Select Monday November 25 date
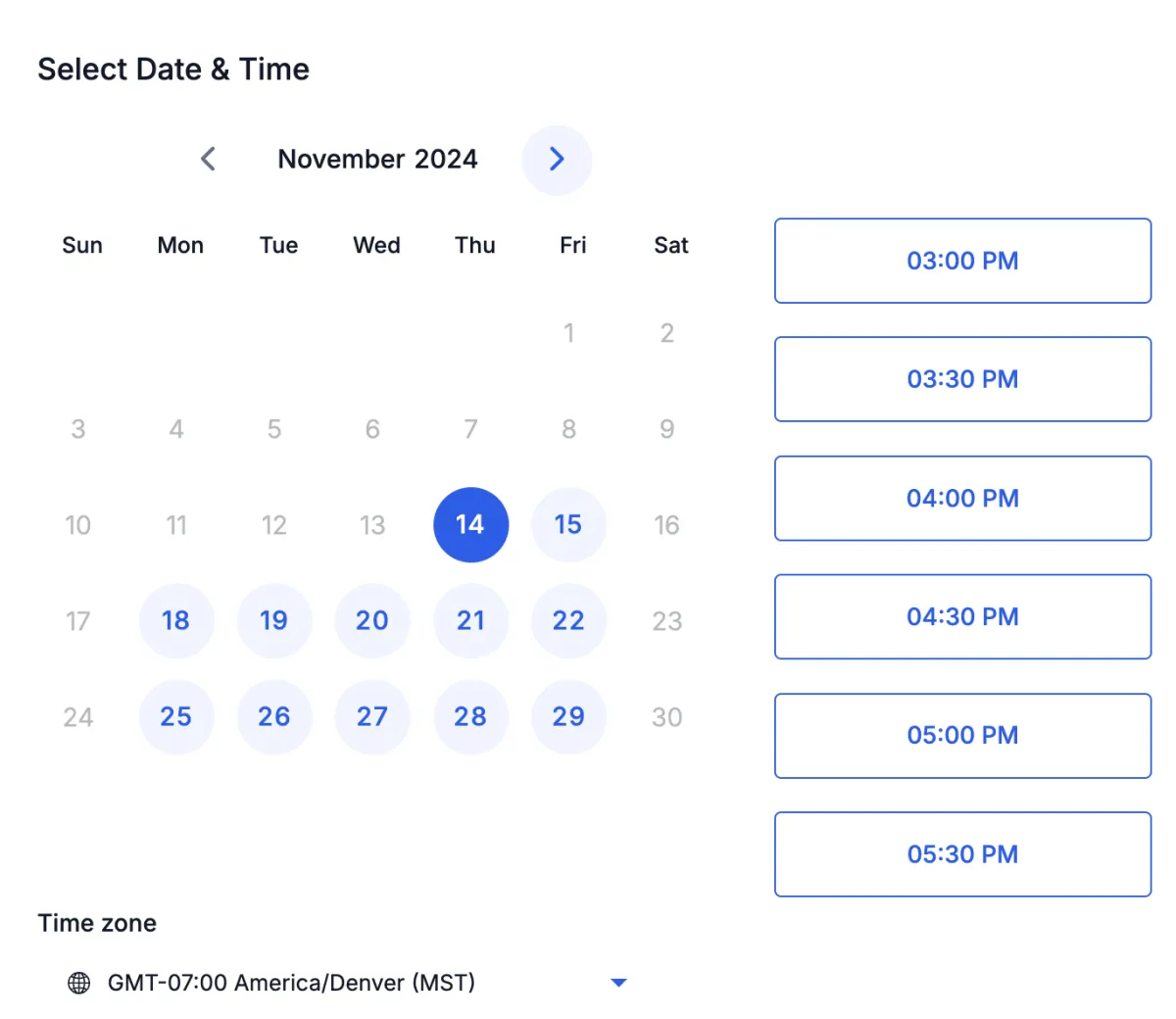Viewport: 1176px width, 1019px height. coord(176,717)
